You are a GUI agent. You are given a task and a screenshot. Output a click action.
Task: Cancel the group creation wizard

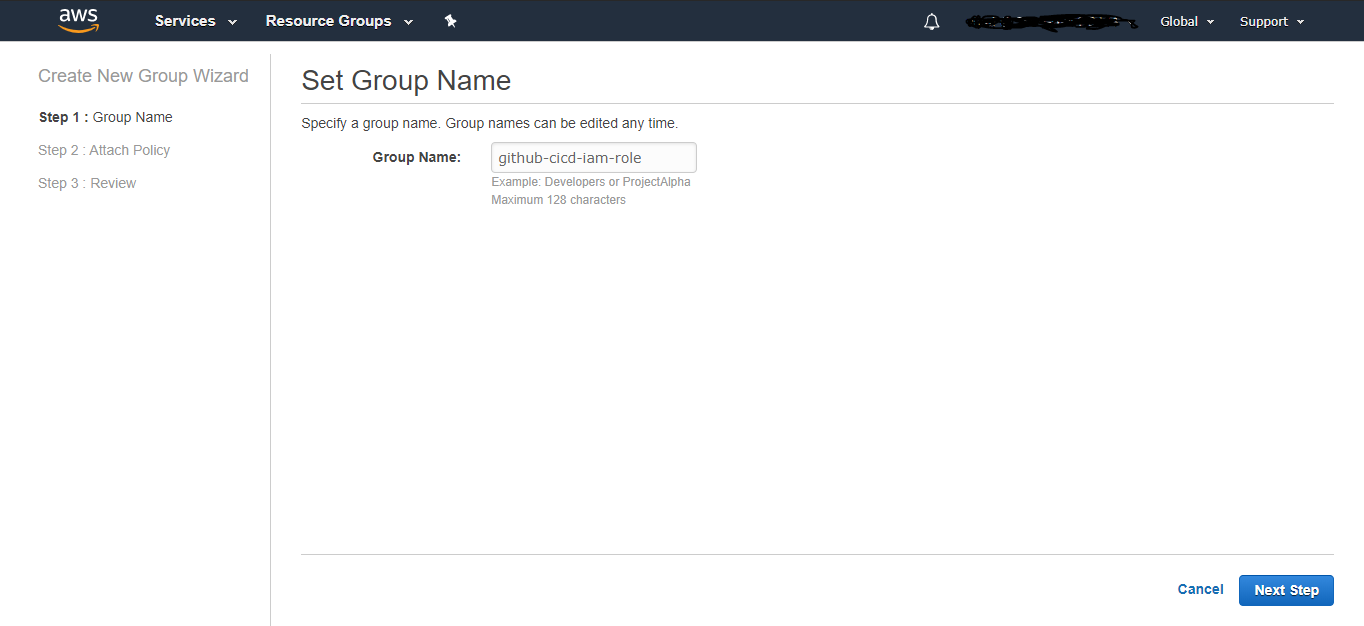point(1200,589)
